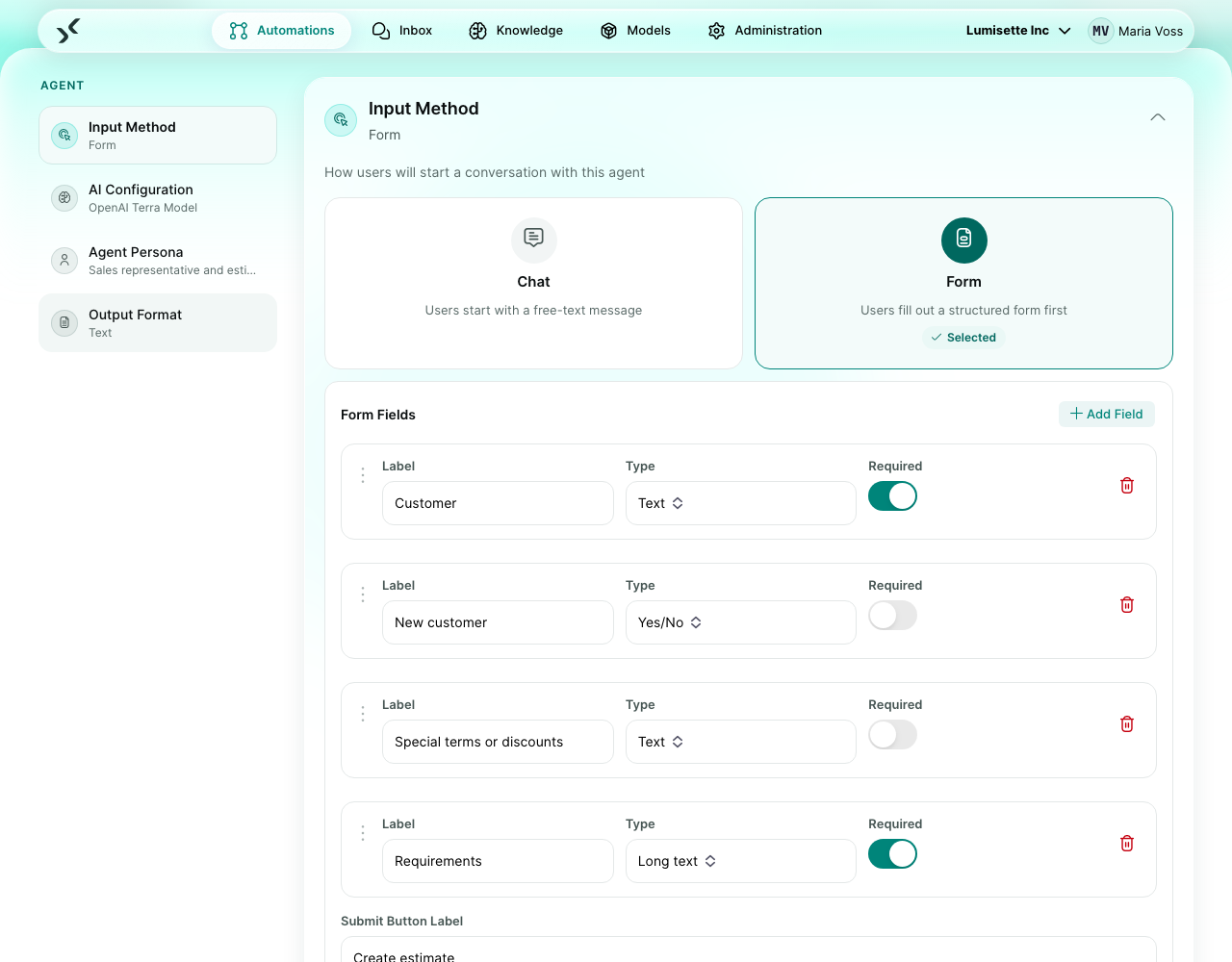Enable Required for New customer field
1232x962 pixels.
(x=892, y=616)
